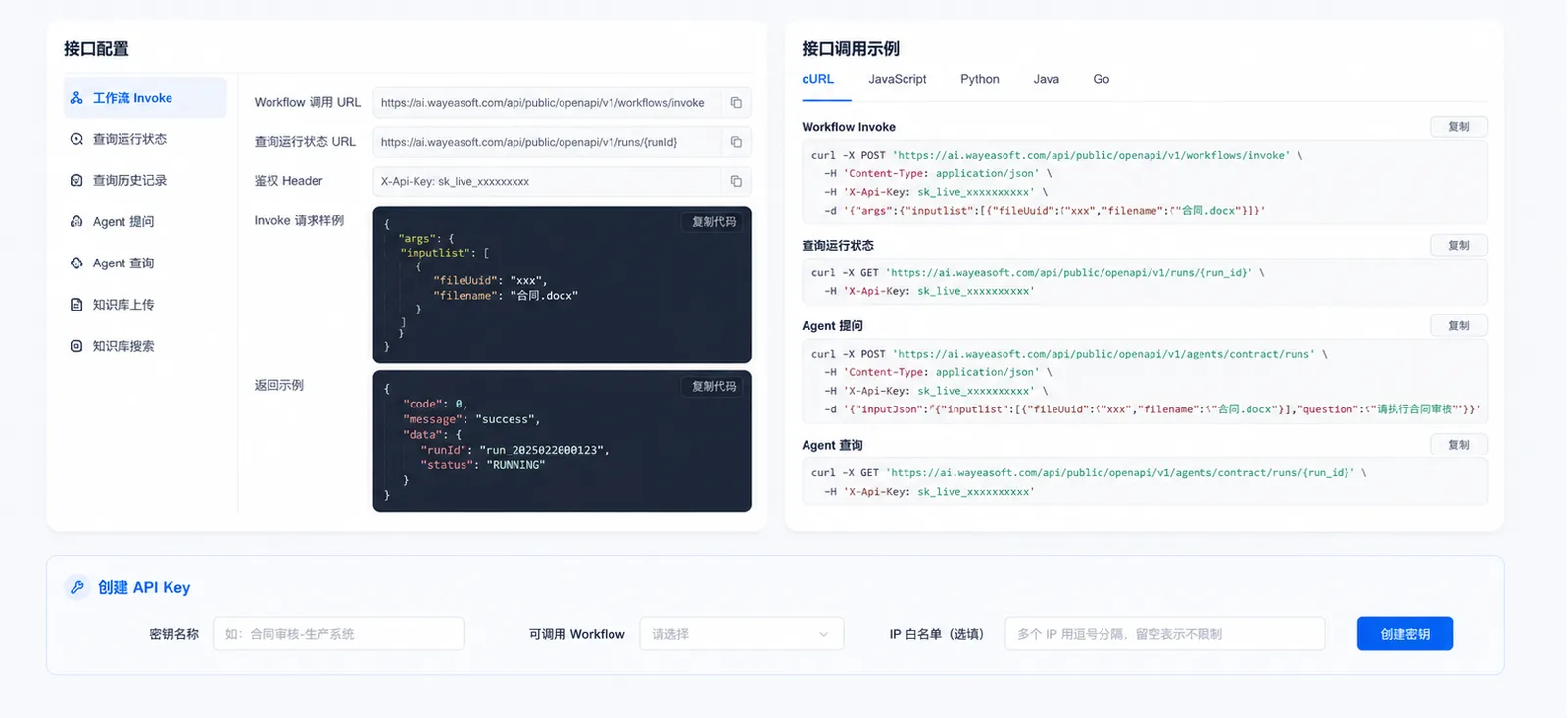This screenshot has width=1568, height=718.
Task: Focus the 密钥名称 input field
Action: 338,634
